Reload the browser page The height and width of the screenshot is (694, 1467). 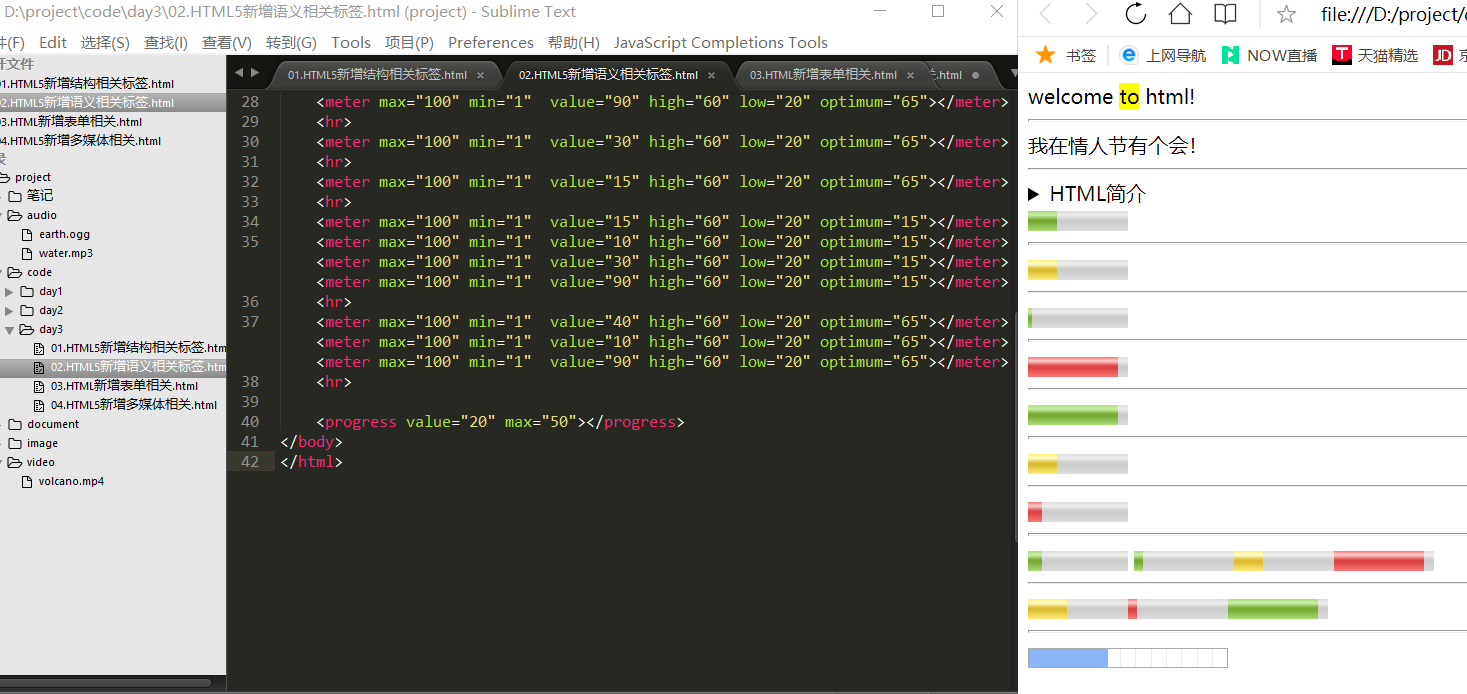pyautogui.click(x=1135, y=14)
